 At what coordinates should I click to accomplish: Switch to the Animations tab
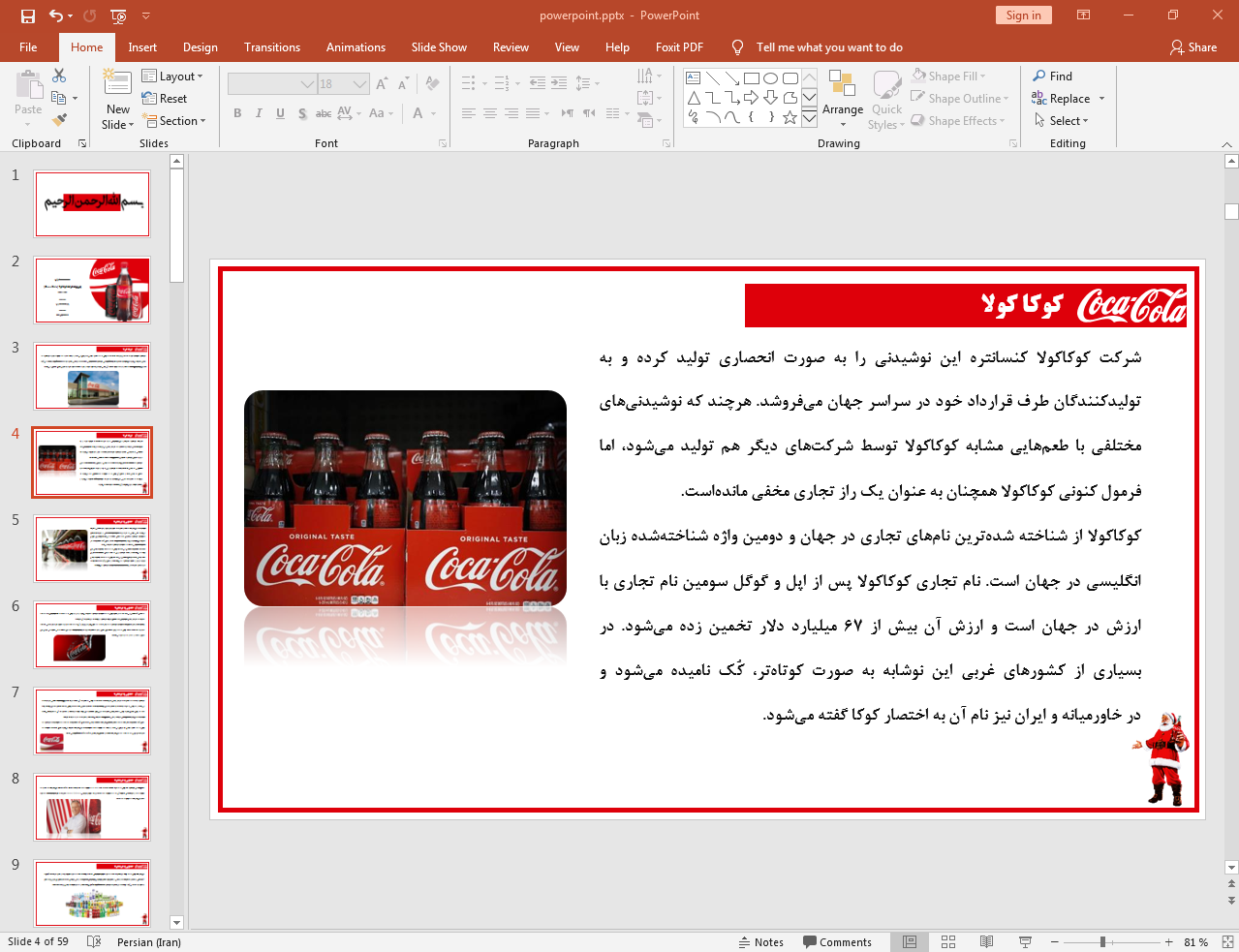pos(356,47)
